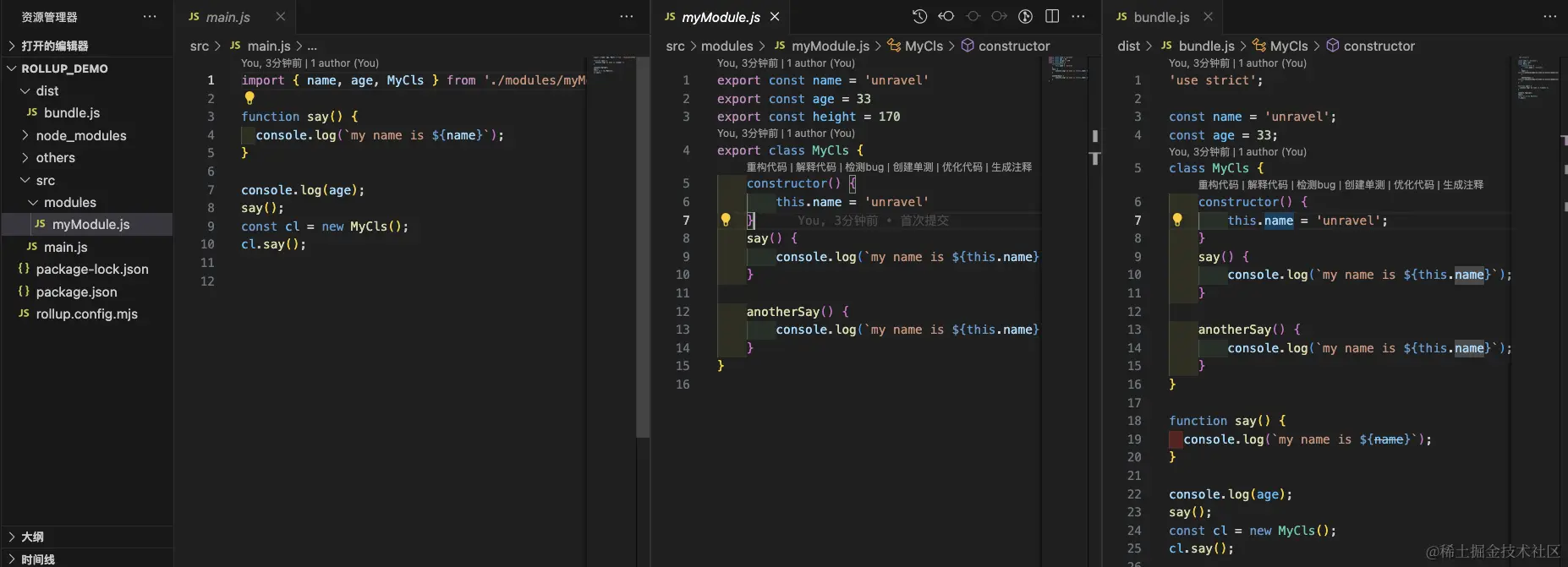Switch to the bundle.js tab
This screenshot has width=1568, height=567.
pyautogui.click(x=1161, y=17)
